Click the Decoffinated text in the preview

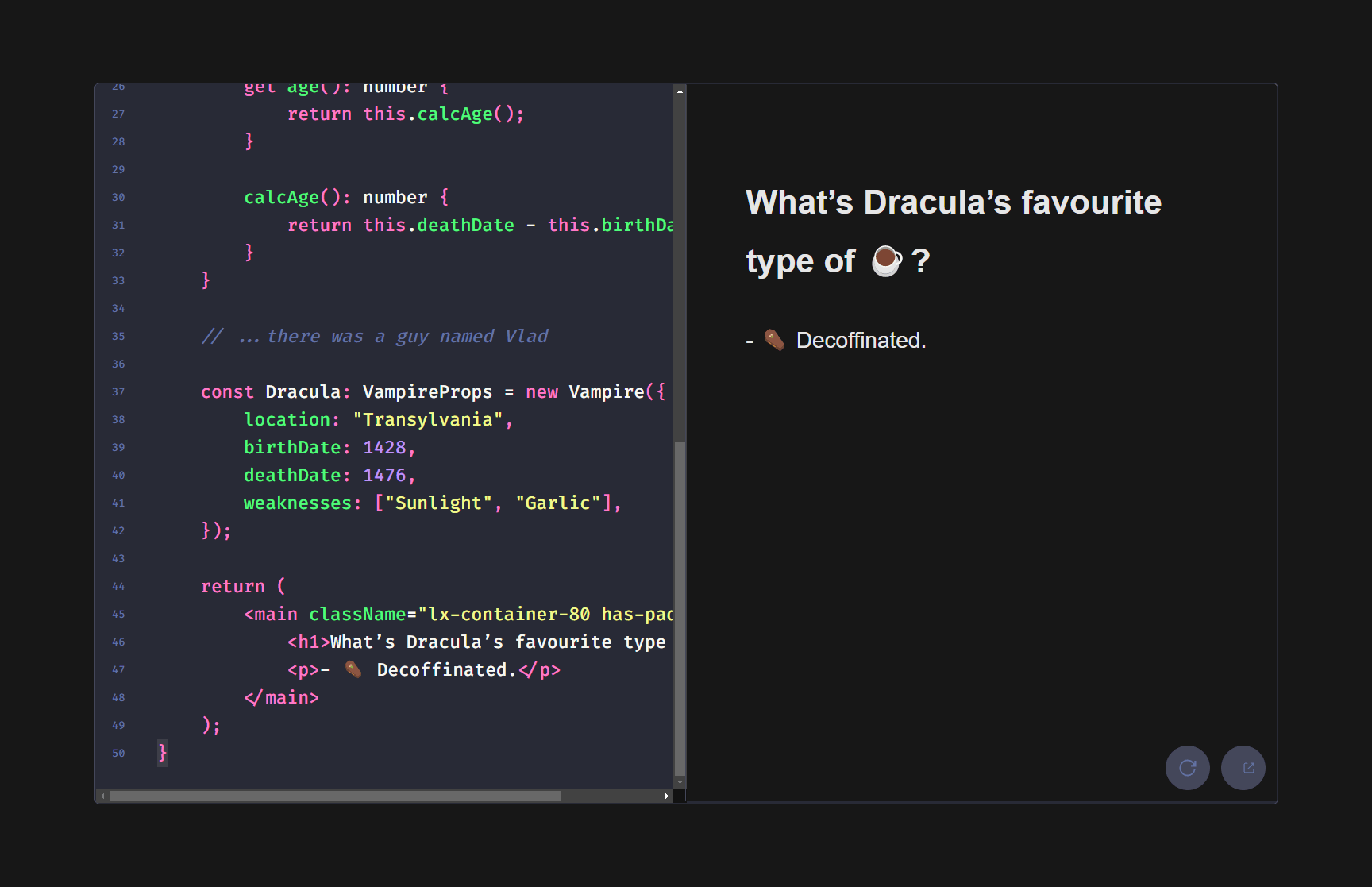coord(861,340)
